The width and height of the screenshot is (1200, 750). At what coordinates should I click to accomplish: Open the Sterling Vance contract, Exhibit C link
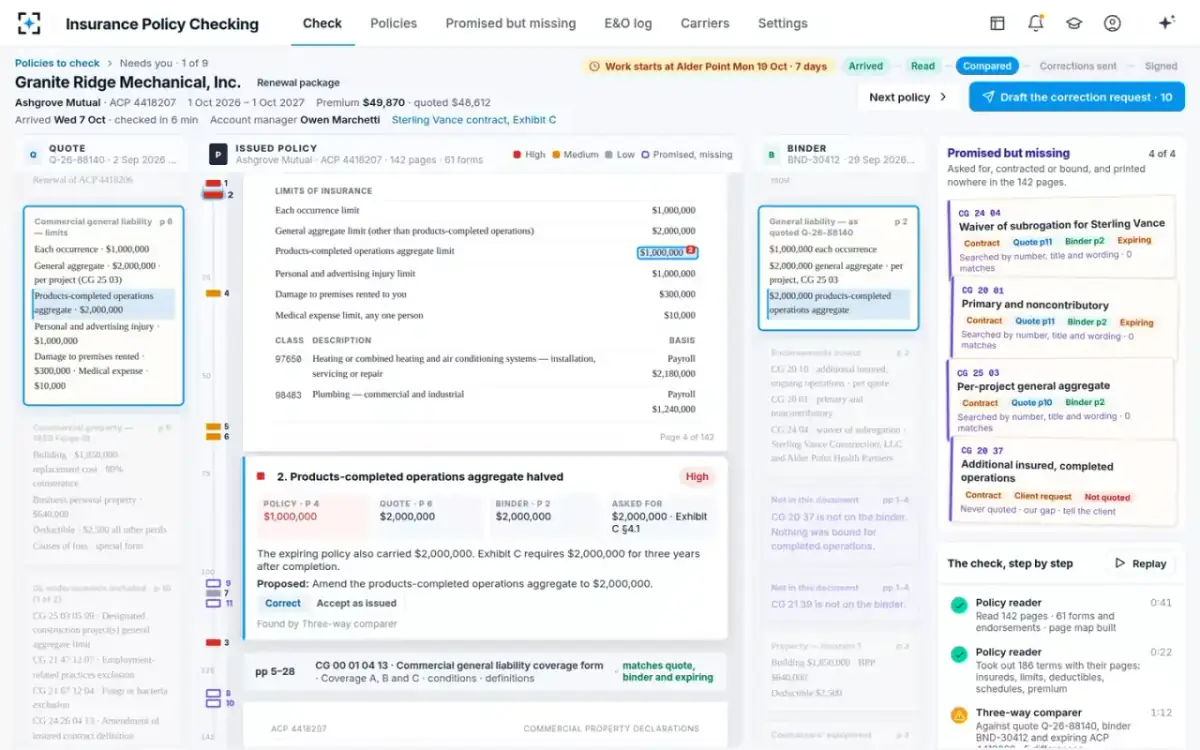tap(474, 120)
